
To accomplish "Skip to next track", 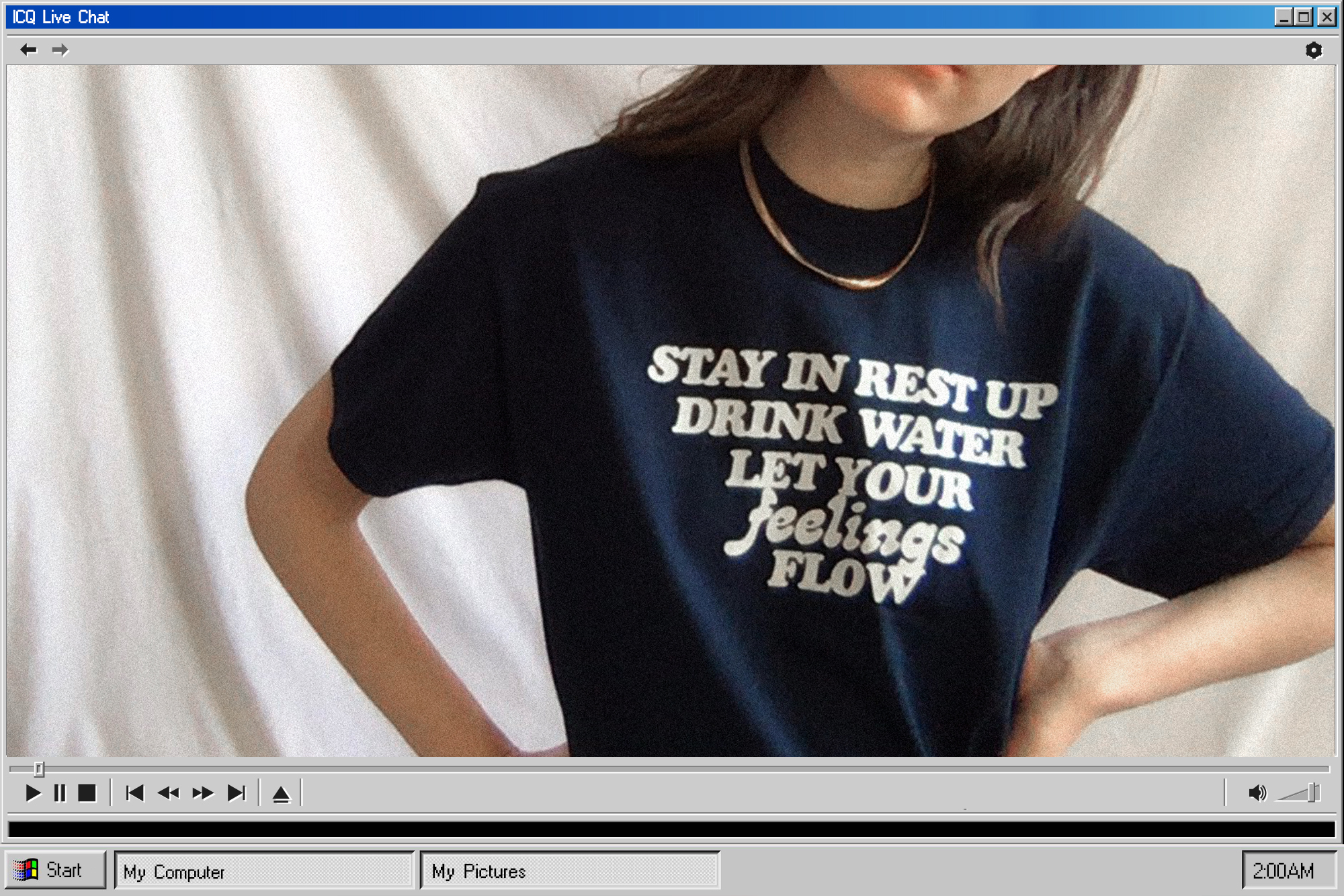I will coord(236,793).
